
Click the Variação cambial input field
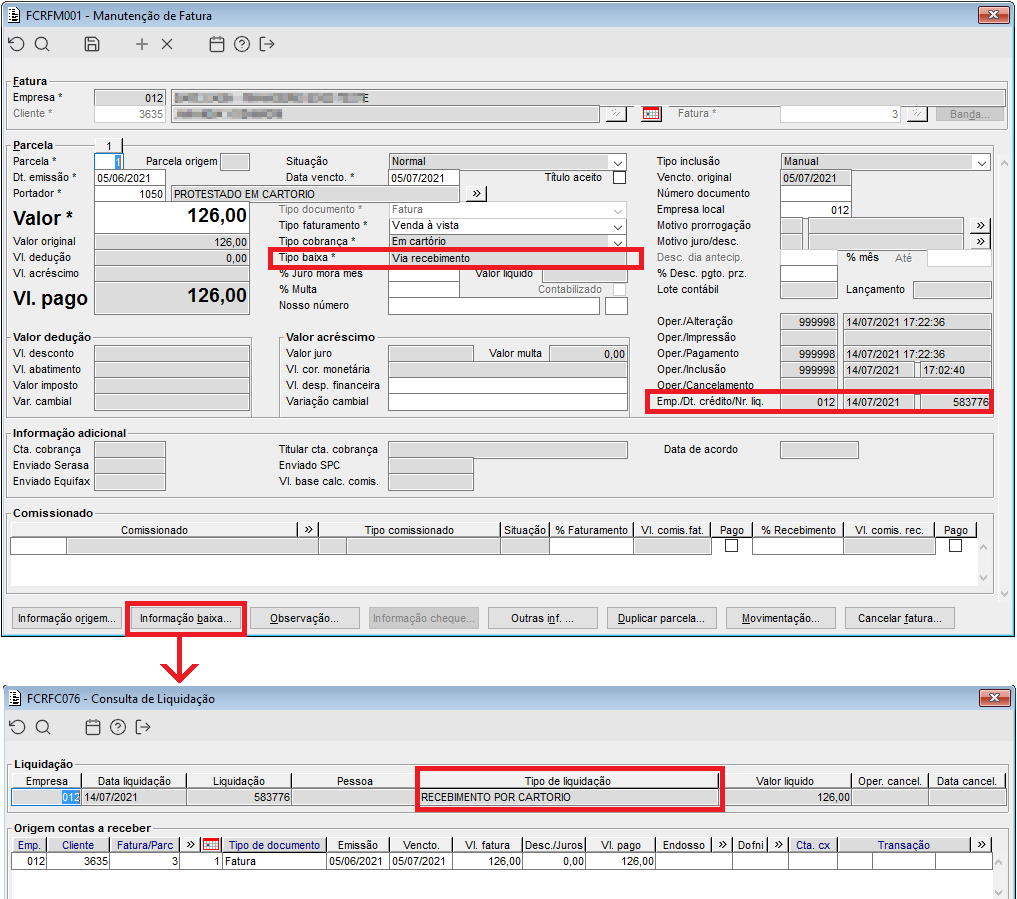pyautogui.click(x=508, y=402)
